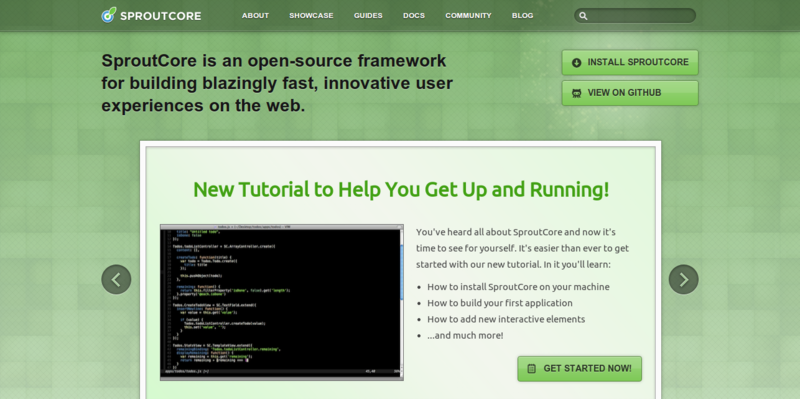Click the INSTALL SPROUTCORE button
The image size is (800, 399).
pos(630,62)
